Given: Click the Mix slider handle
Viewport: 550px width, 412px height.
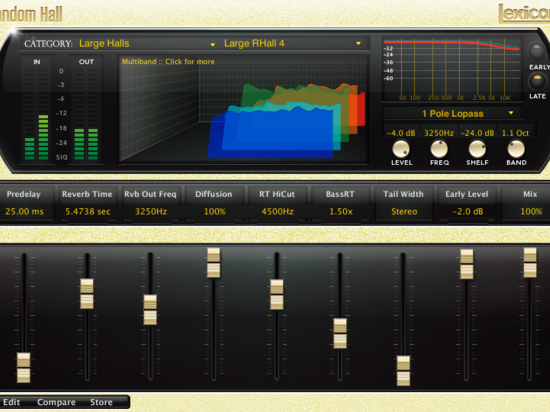Looking at the screenshot, I should coord(530,263).
